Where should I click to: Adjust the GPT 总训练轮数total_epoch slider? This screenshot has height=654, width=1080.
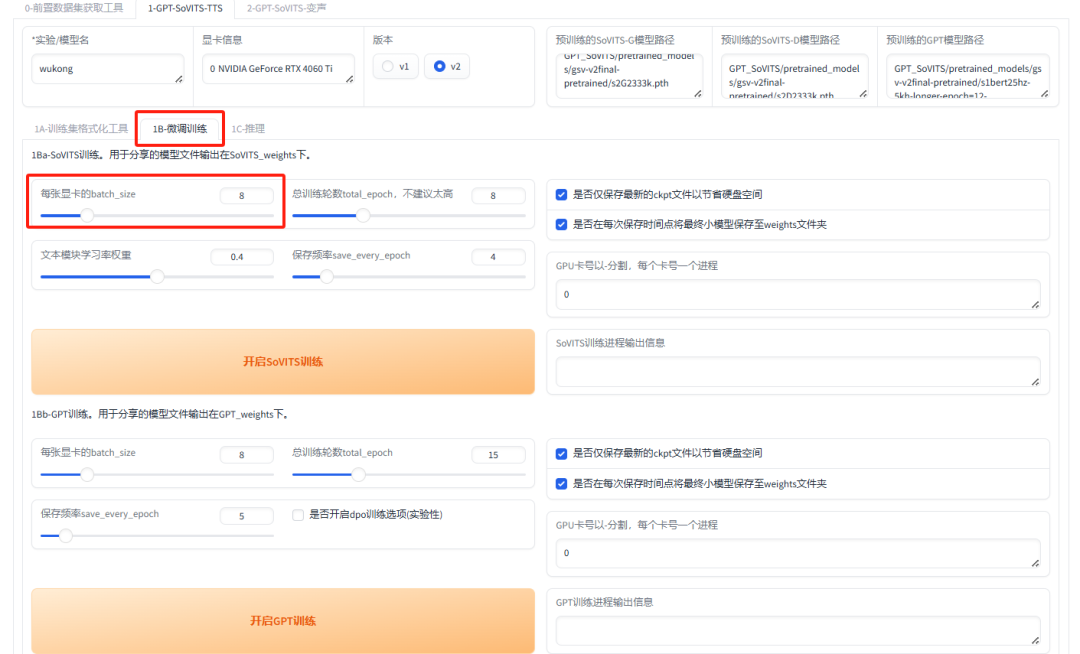coord(408,474)
